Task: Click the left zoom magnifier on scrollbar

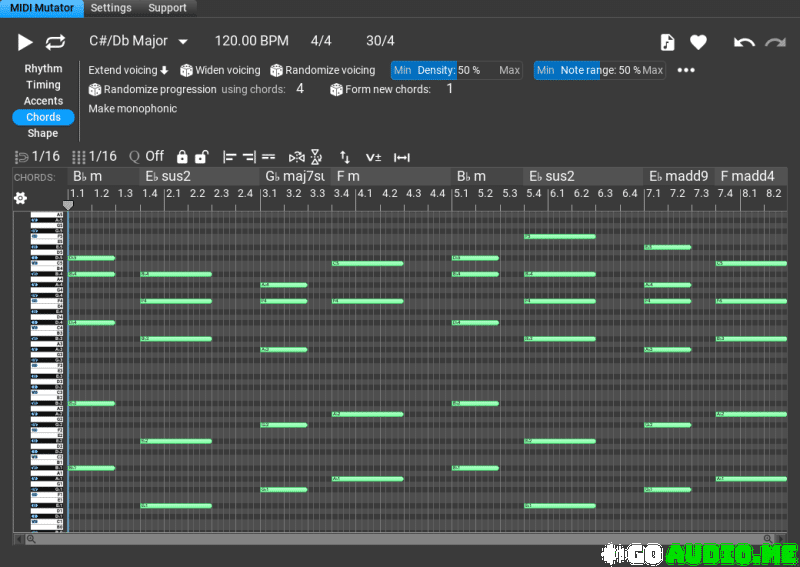Action: pyautogui.click(x=31, y=539)
